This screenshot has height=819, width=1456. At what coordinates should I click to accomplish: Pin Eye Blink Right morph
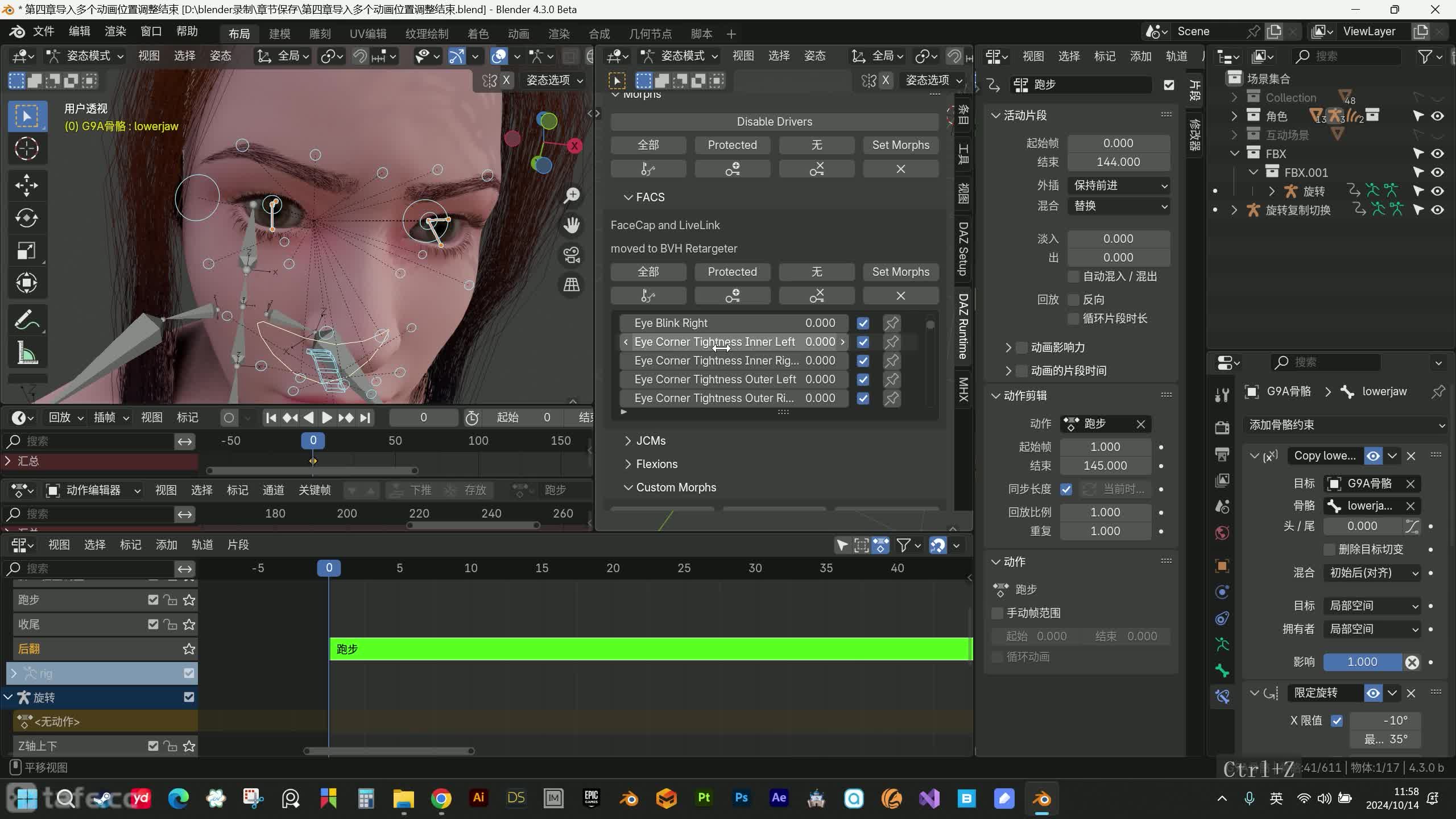892,323
